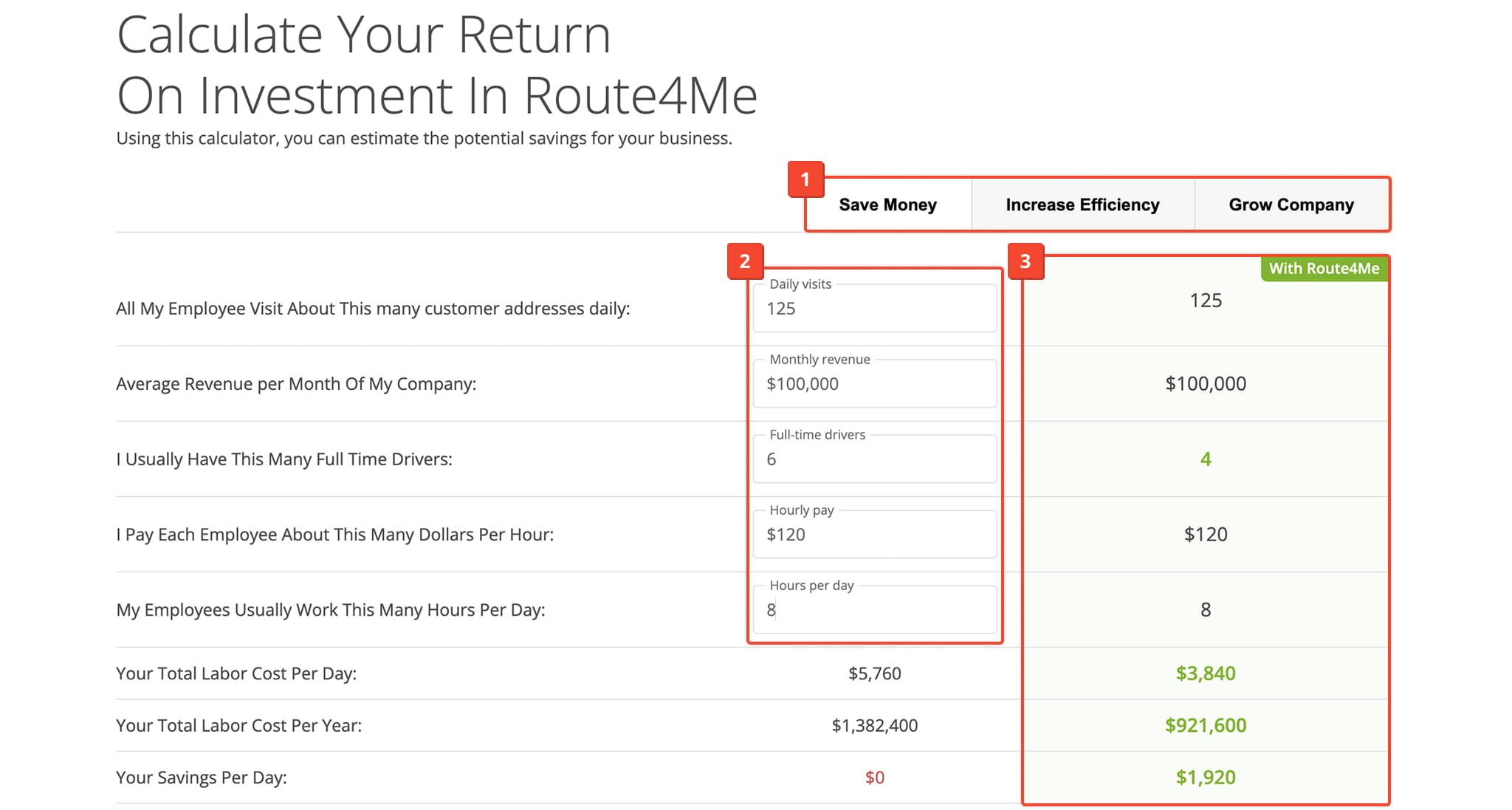
Task: Click the green With Route4Me badge
Action: click(1324, 269)
